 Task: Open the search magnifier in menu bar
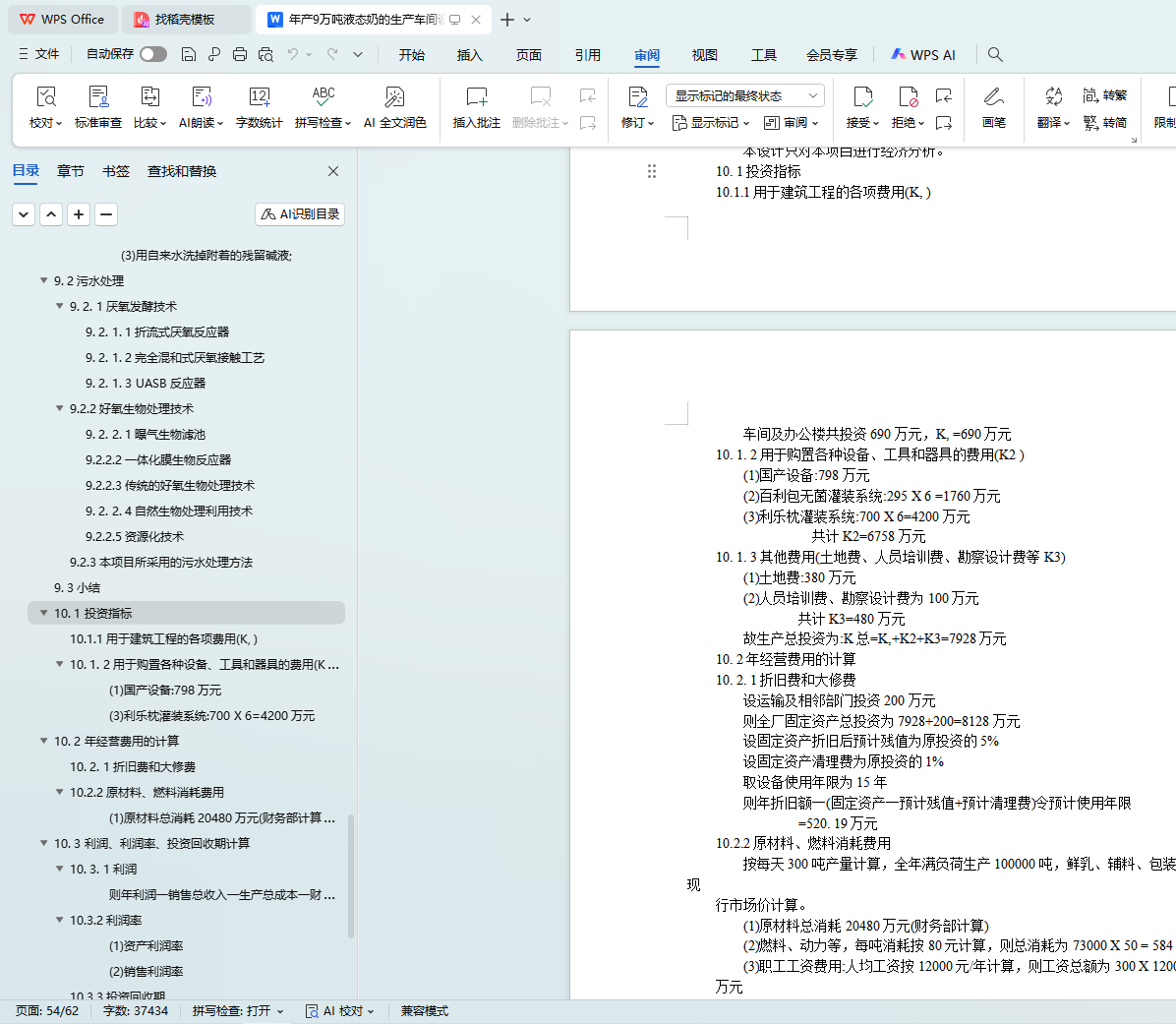(995, 54)
